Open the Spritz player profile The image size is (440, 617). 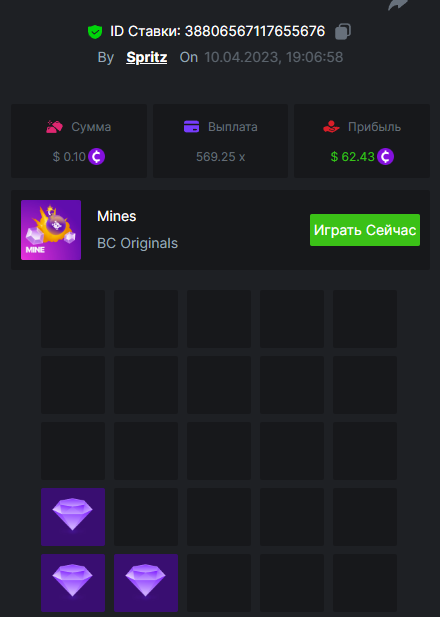click(x=146, y=57)
